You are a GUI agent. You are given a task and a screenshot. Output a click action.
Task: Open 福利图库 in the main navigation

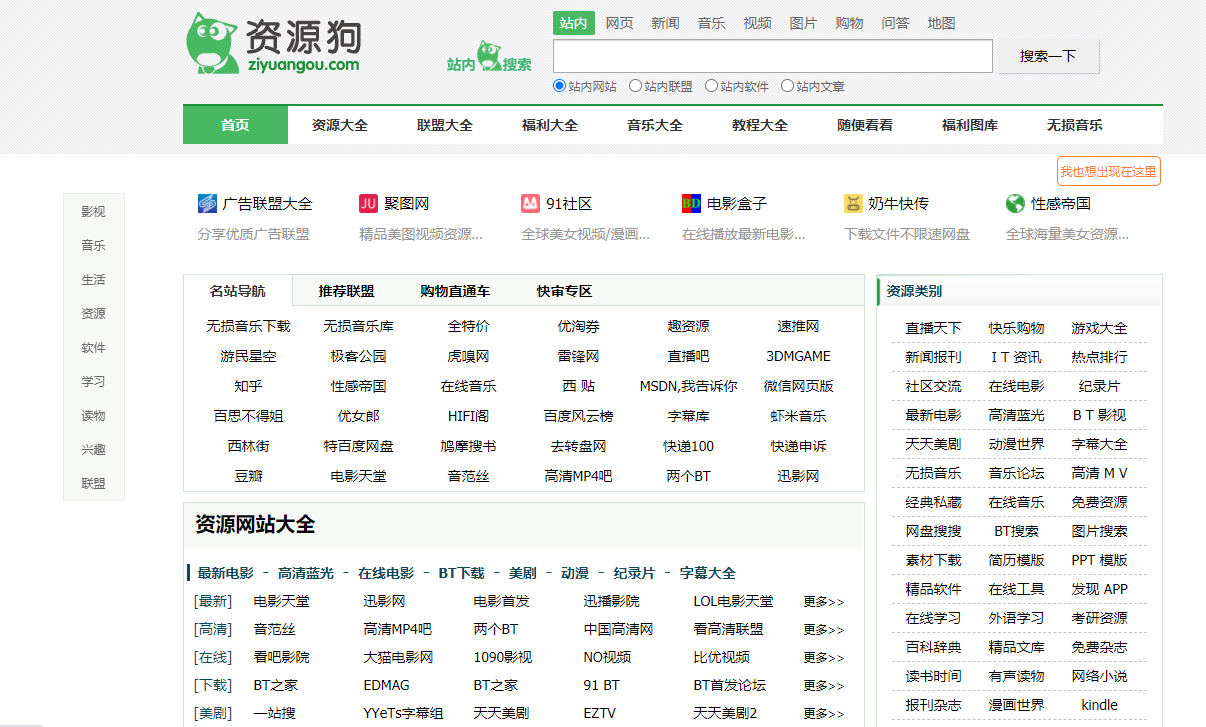[x=970, y=125]
